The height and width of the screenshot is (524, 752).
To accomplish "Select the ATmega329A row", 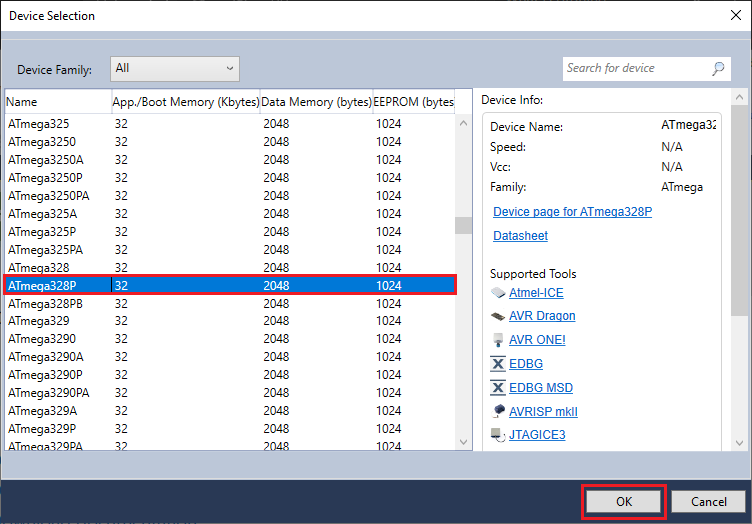I will click(x=230, y=411).
